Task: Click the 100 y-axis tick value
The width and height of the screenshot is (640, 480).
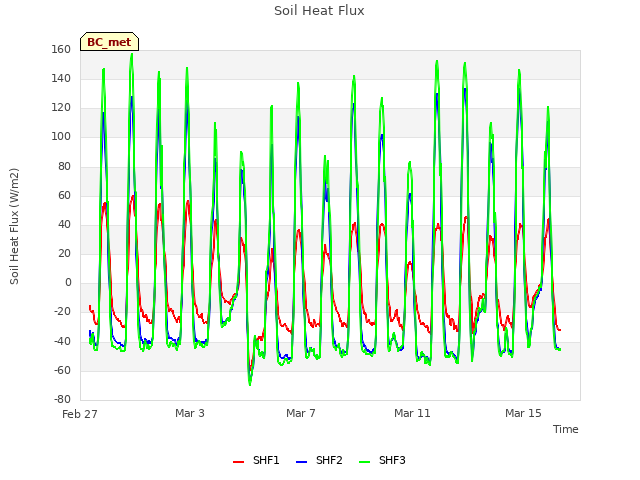Action: coord(61,137)
